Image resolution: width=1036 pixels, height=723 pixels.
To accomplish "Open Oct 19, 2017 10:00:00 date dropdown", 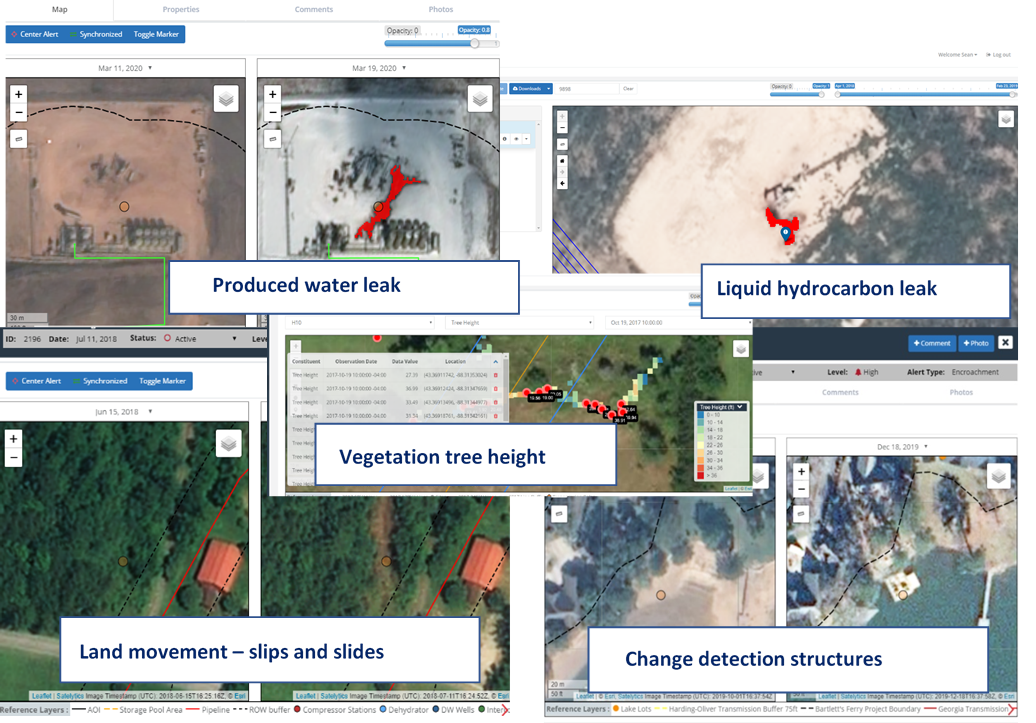I will pos(678,323).
